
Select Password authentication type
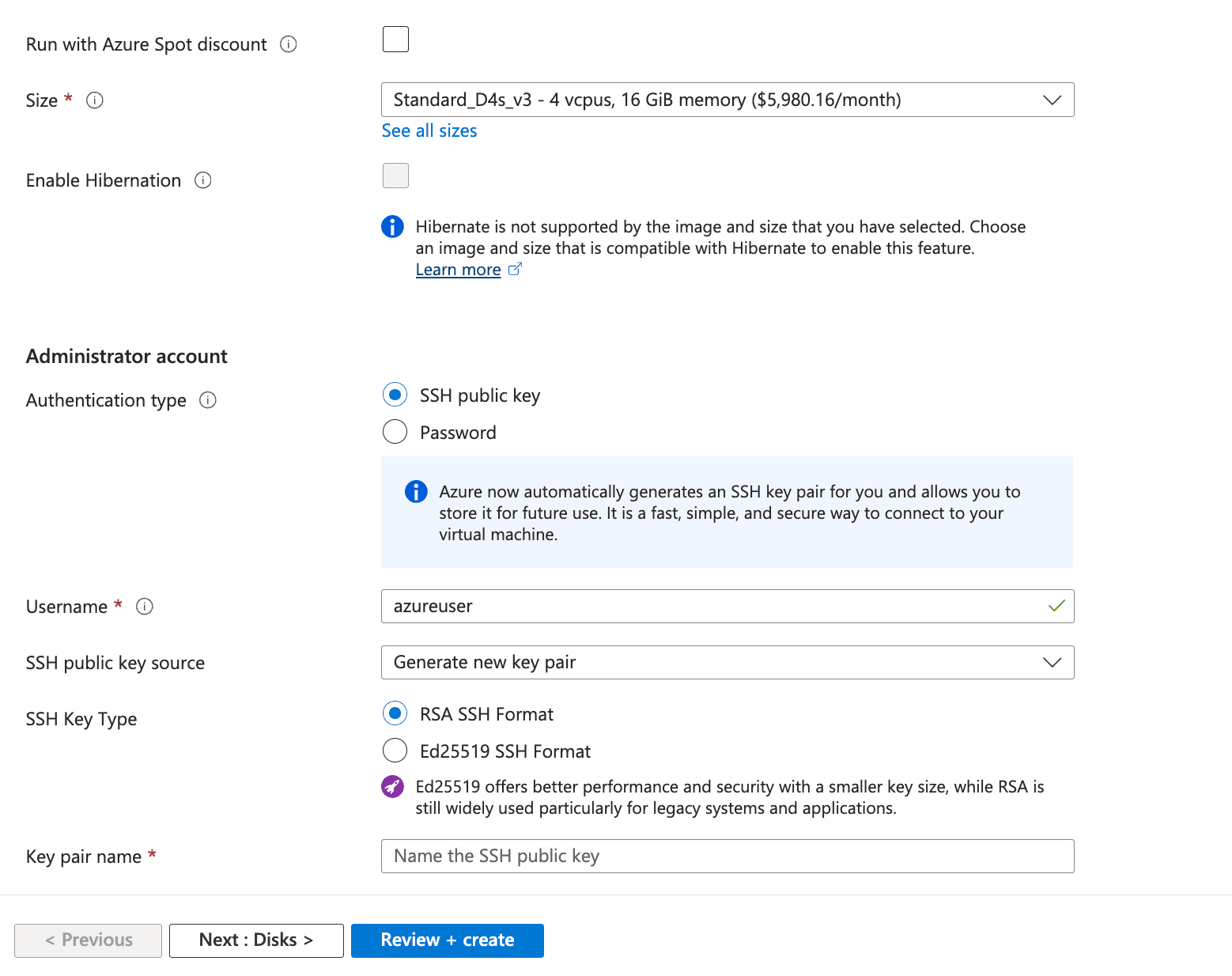(x=395, y=432)
